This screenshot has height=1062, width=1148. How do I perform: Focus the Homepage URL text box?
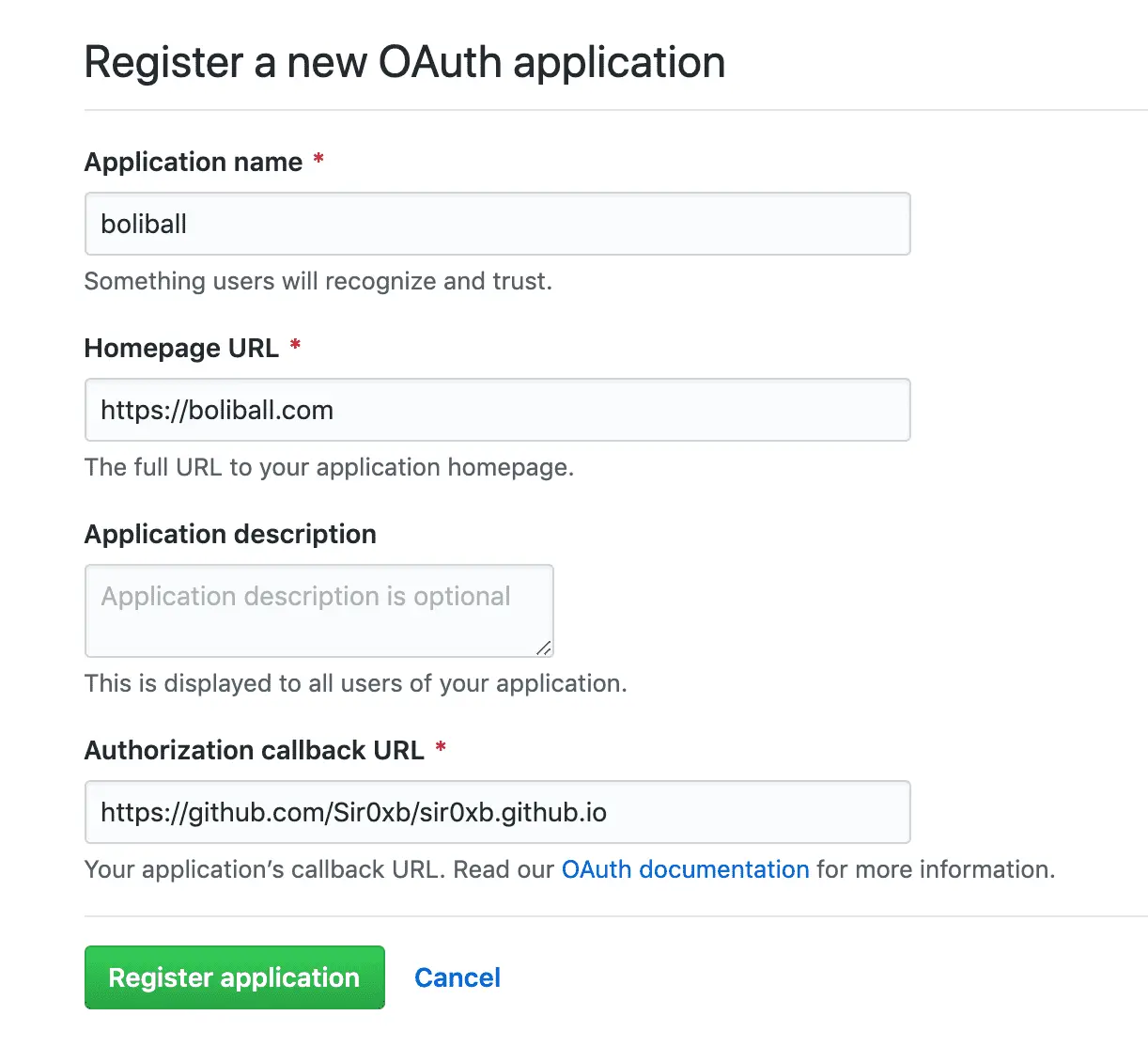point(497,410)
